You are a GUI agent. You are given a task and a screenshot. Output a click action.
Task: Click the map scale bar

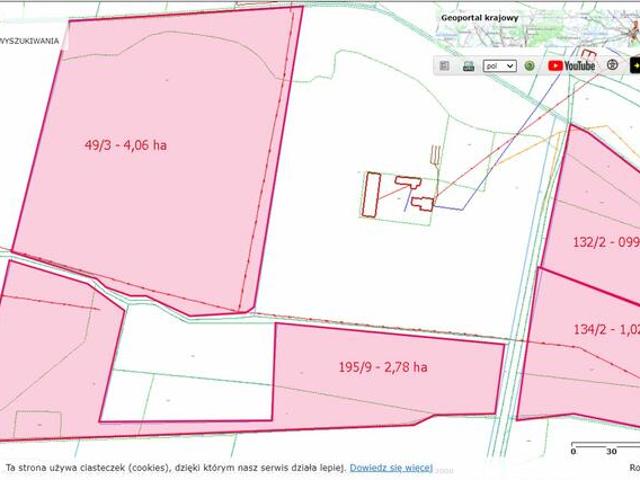[x=605, y=448]
